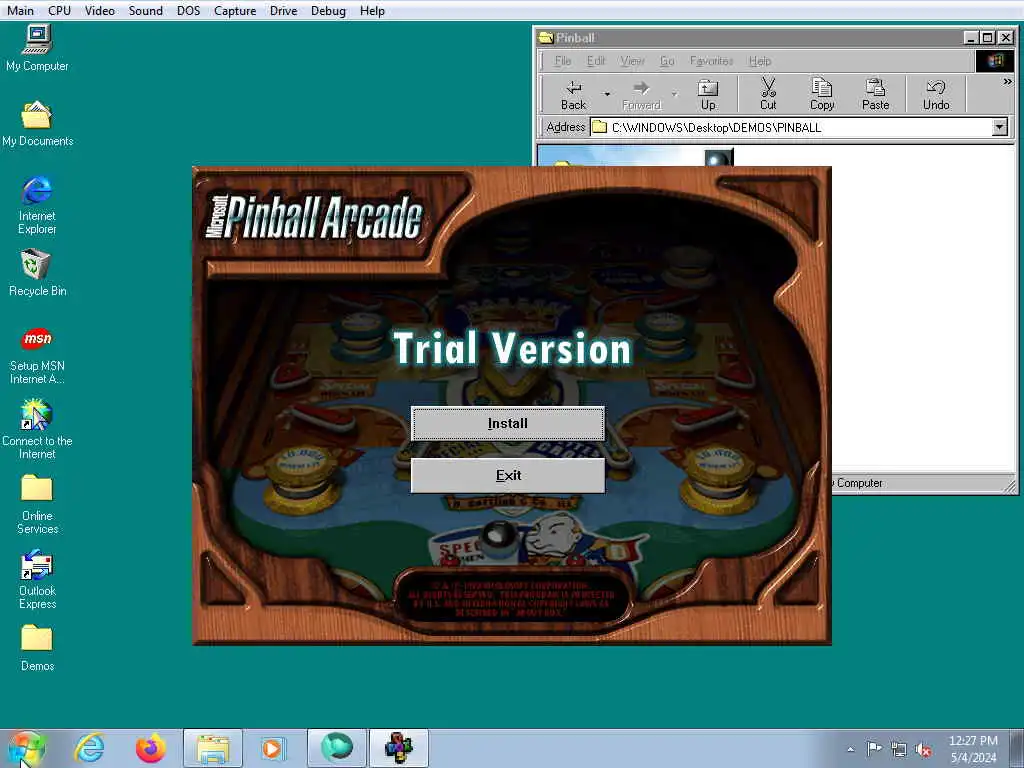This screenshot has height=768, width=1024.
Task: Open the Demos folder icon
Action: (37, 648)
